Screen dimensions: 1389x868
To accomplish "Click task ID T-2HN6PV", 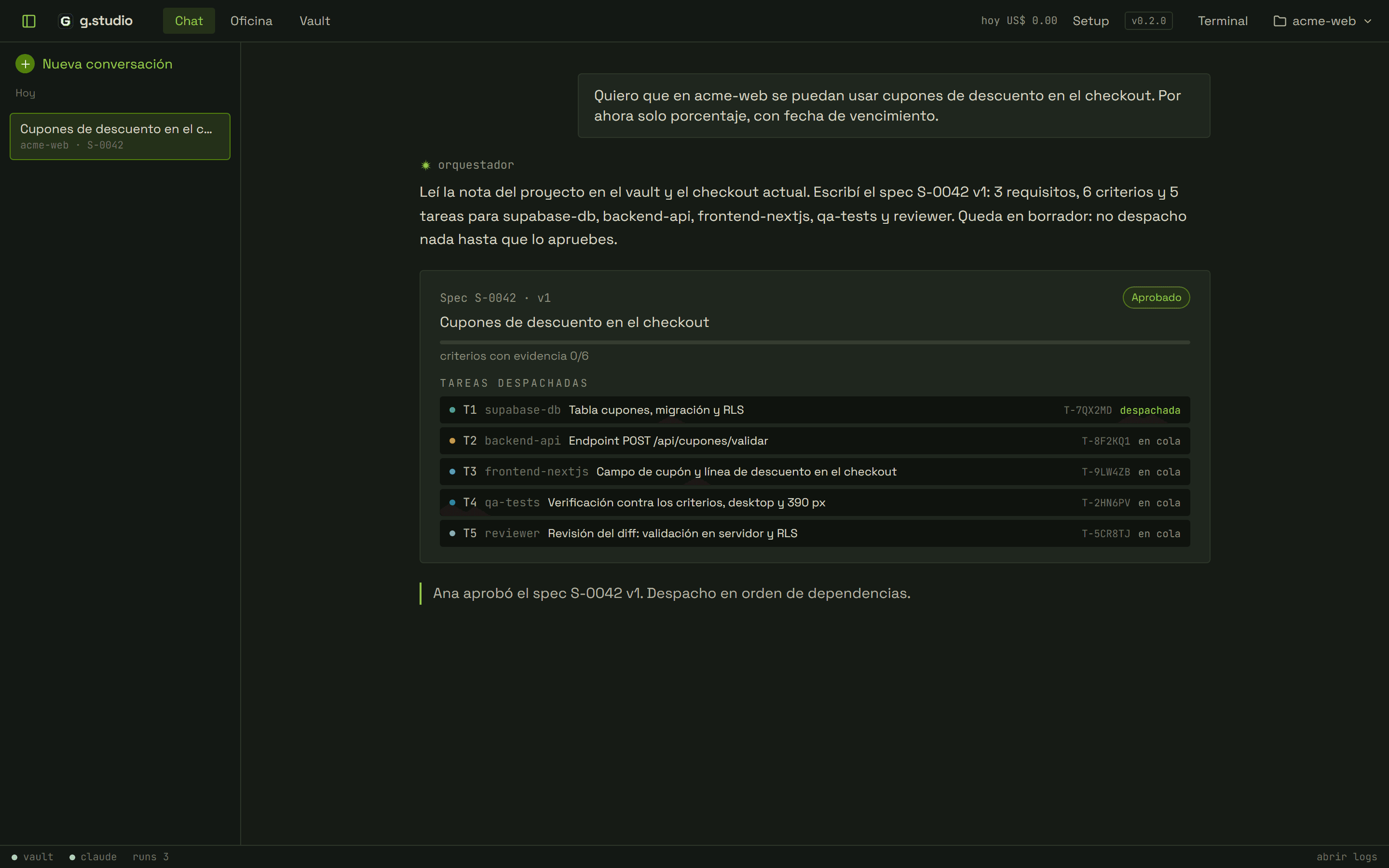I will tap(1106, 503).
